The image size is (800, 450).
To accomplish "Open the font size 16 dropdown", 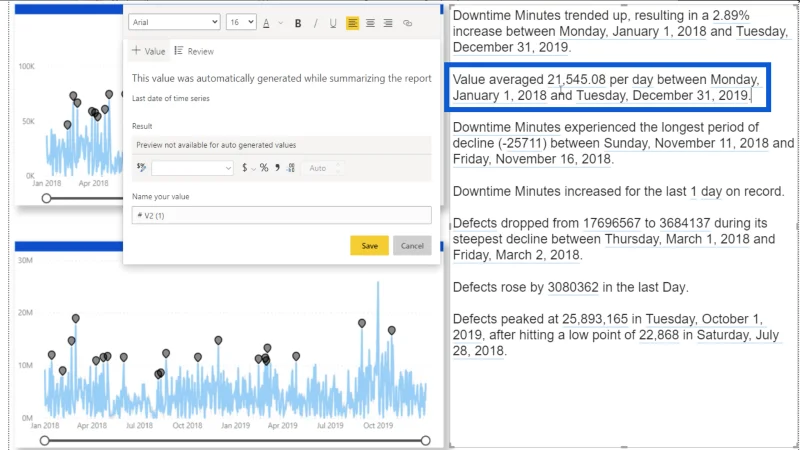I will [241, 22].
